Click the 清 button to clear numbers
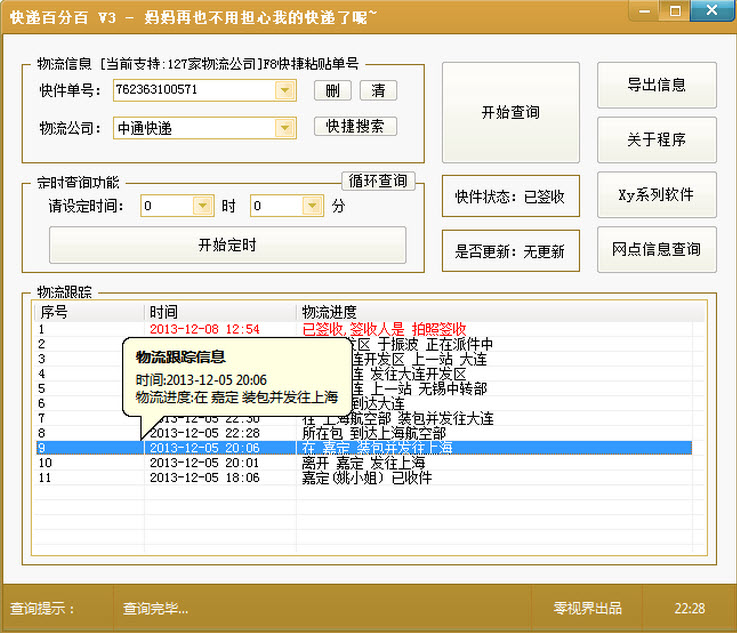737x633 pixels. pyautogui.click(x=378, y=91)
